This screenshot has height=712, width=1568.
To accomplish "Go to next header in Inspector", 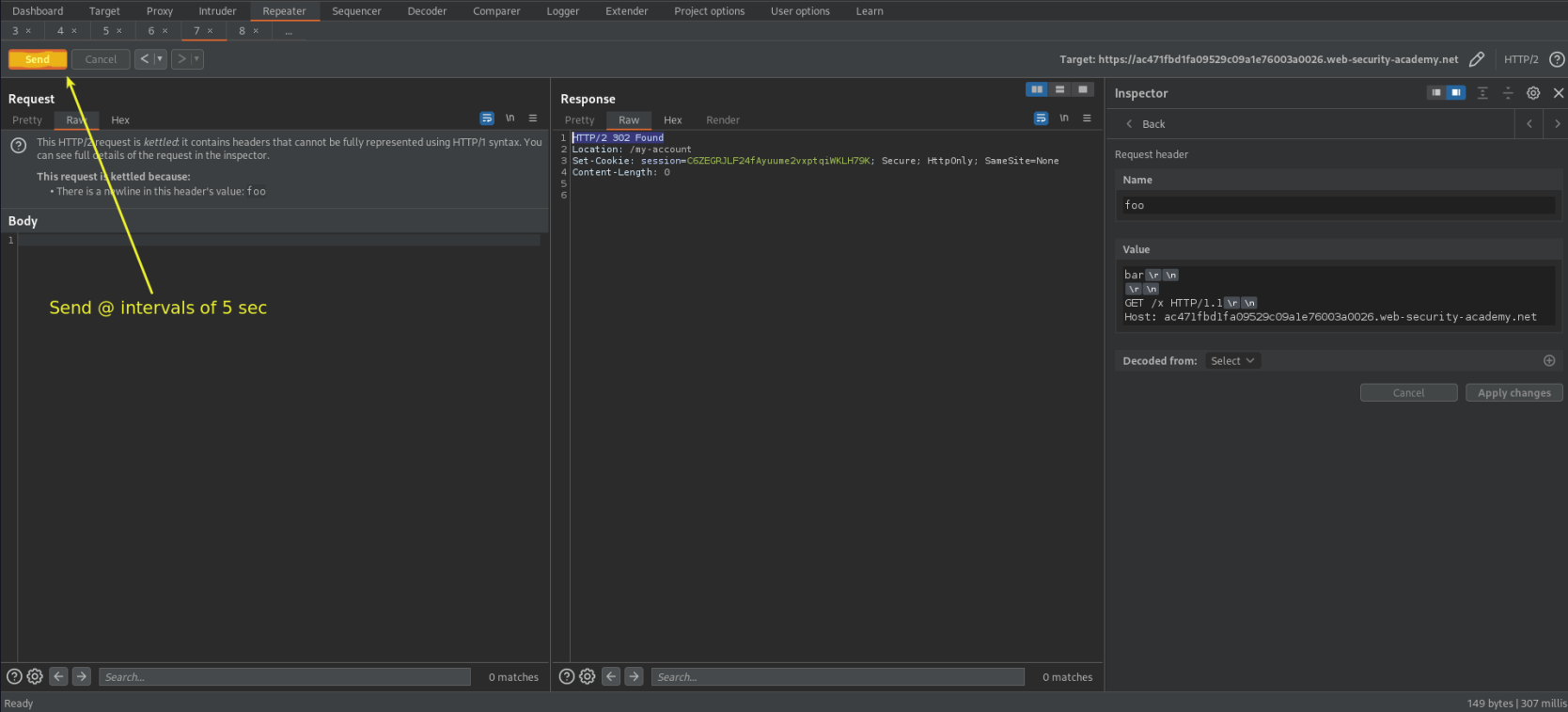I will coord(1557,124).
